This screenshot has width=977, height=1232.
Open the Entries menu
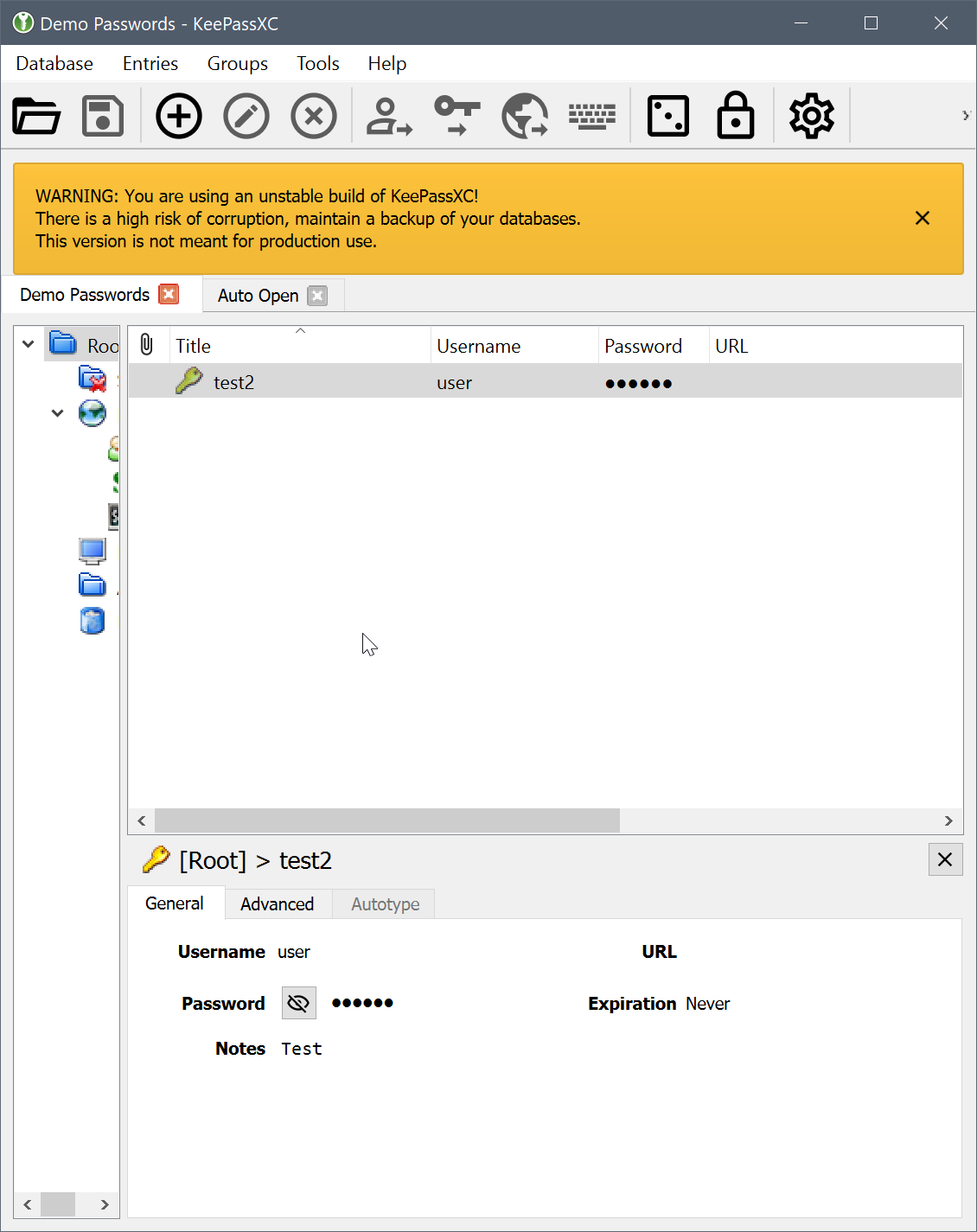pyautogui.click(x=150, y=63)
